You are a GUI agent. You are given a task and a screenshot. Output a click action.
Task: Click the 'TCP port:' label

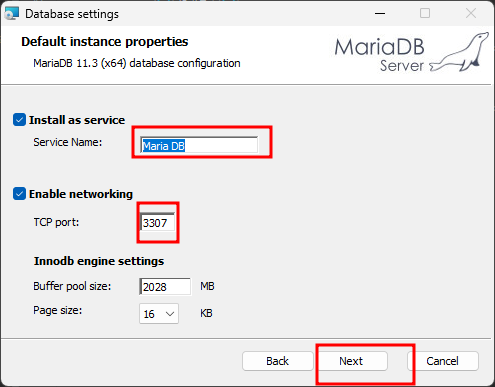(x=56, y=222)
